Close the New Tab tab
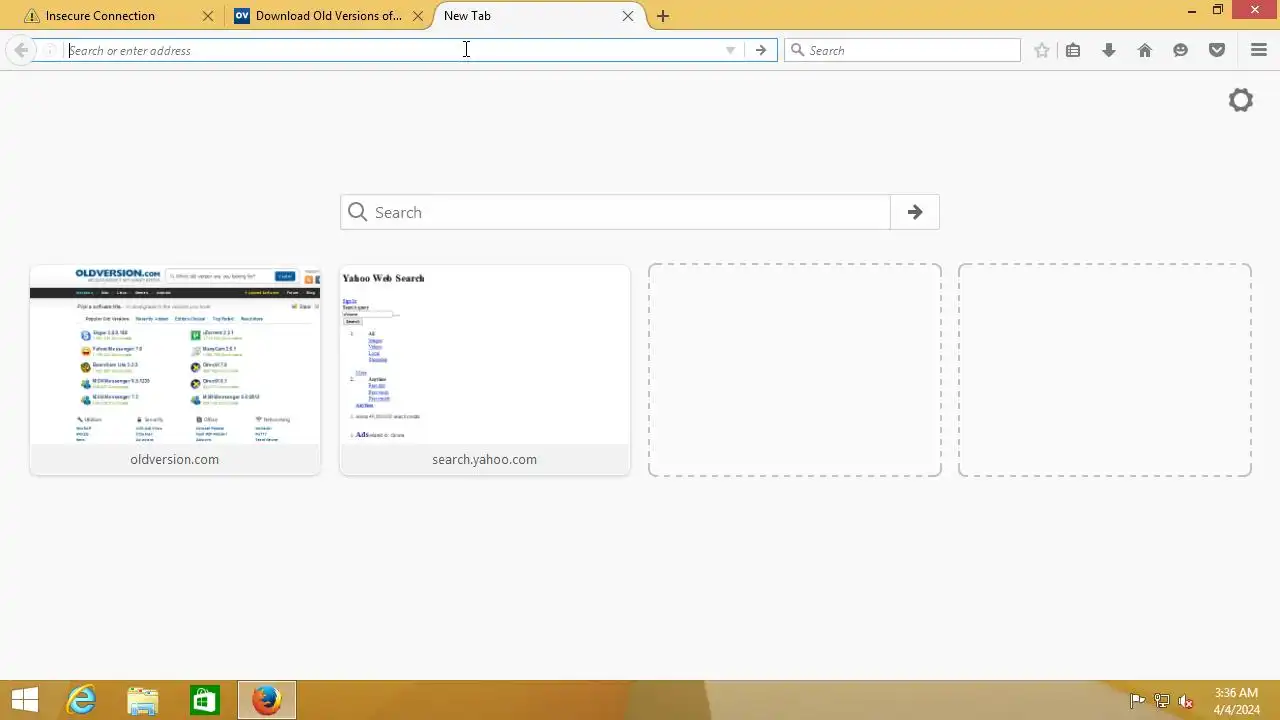Screen dimensions: 1280x720 pyautogui.click(x=628, y=16)
